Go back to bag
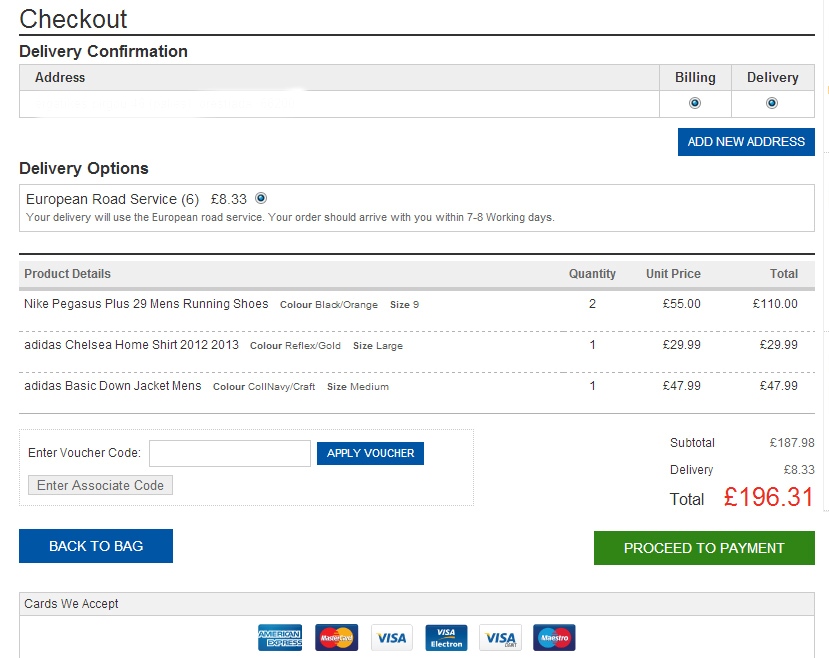 tap(96, 546)
